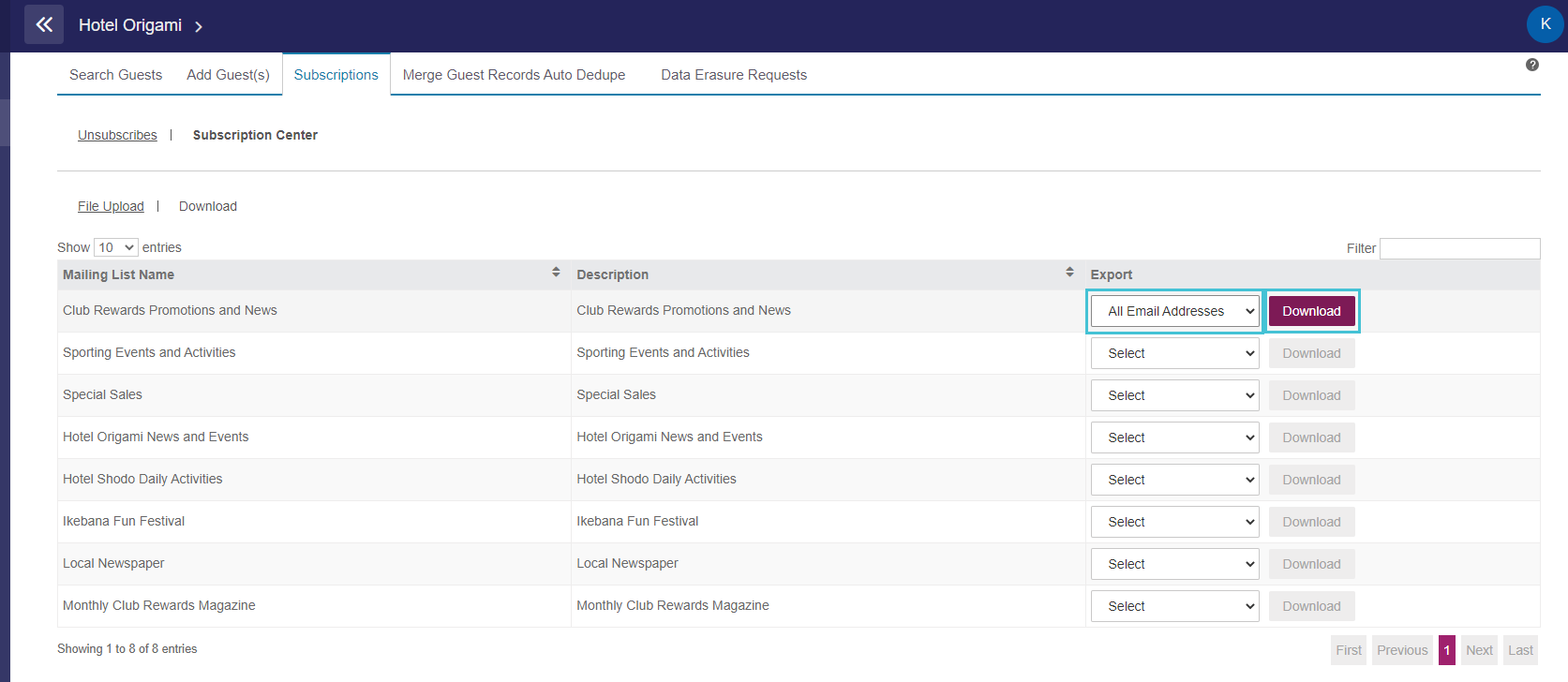This screenshot has height=682, width=1568.
Task: Sort by Mailing List Name arrows
Action: point(556,272)
